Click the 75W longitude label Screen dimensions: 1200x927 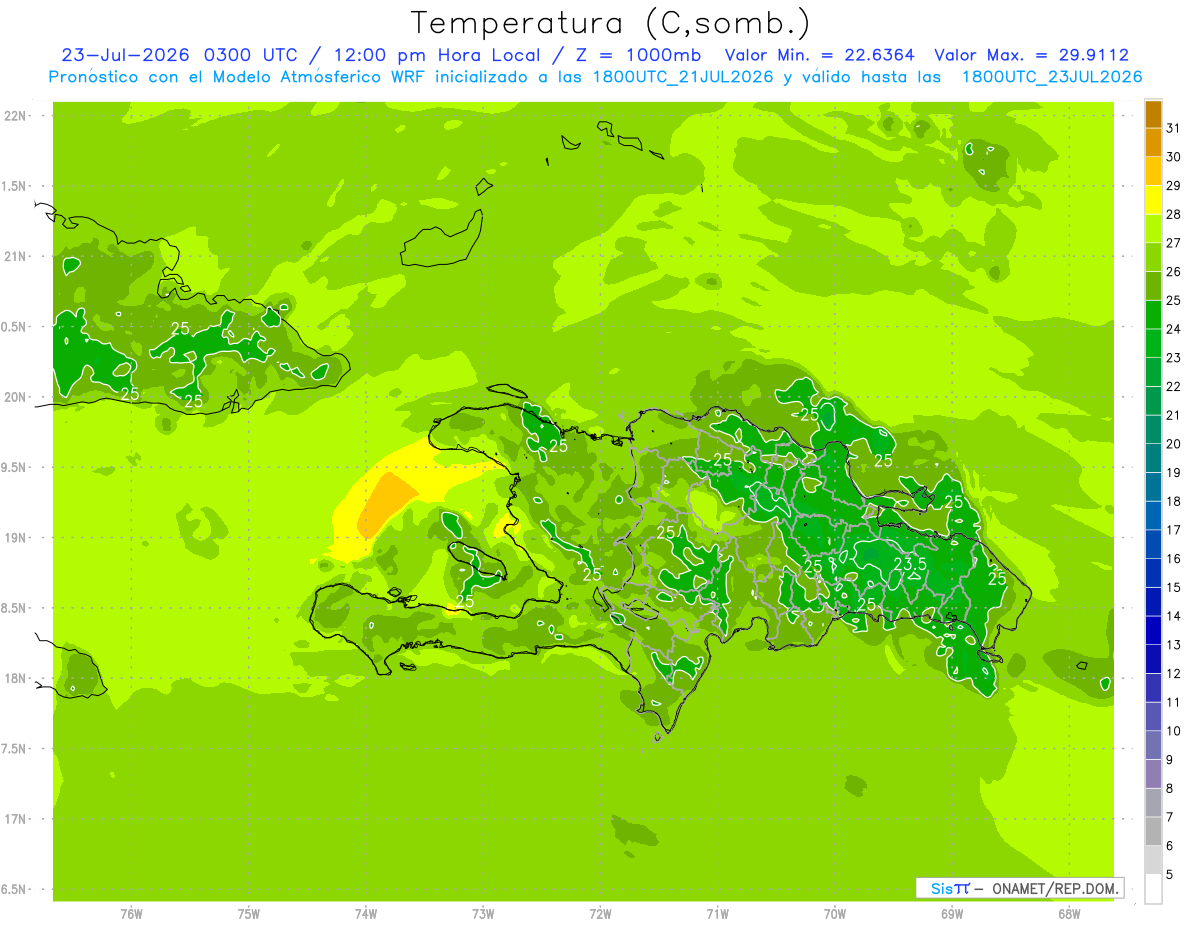click(x=249, y=913)
